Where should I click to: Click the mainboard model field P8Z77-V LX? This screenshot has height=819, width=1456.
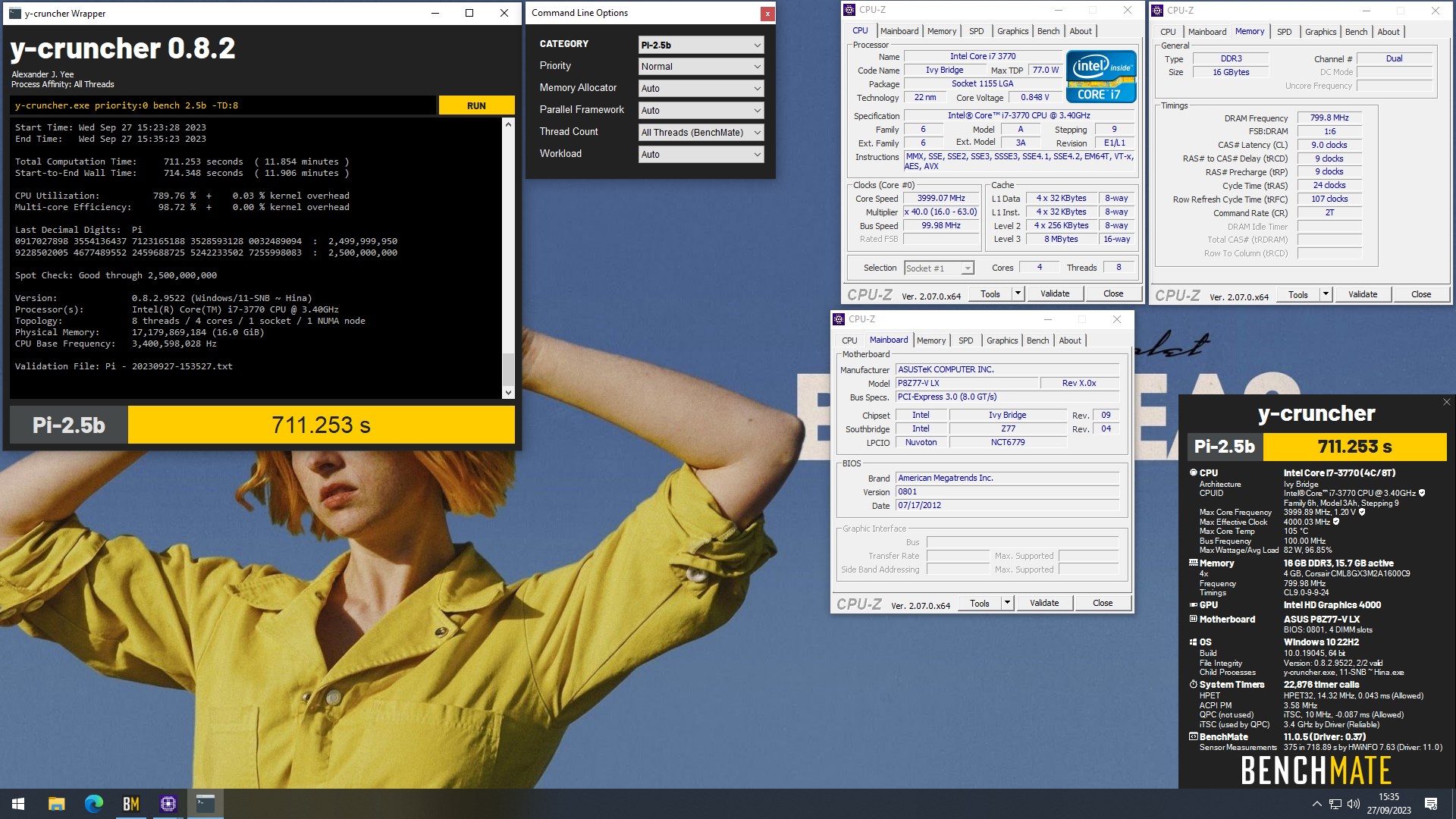tap(966, 383)
